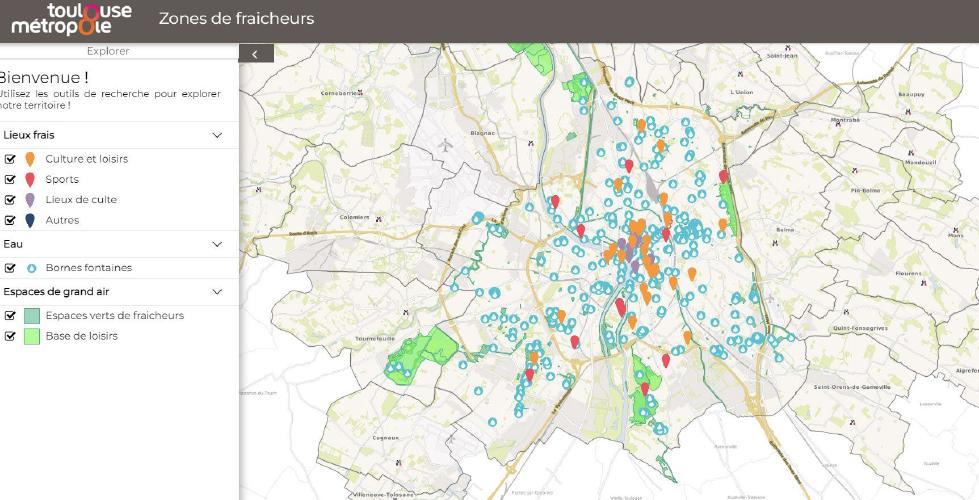The height and width of the screenshot is (500, 979).
Task: Click the Bienvenue ! heading
Action: pyautogui.click(x=42, y=78)
